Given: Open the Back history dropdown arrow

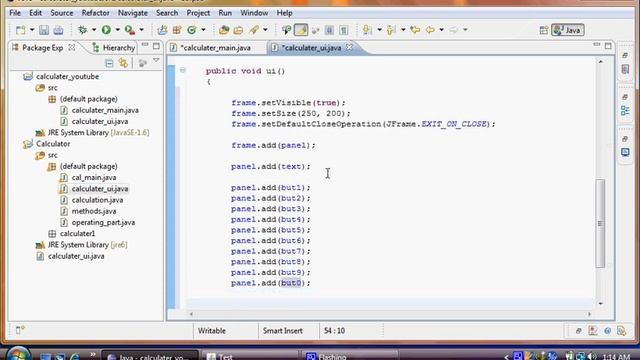Looking at the screenshot, I should (x=442, y=30).
